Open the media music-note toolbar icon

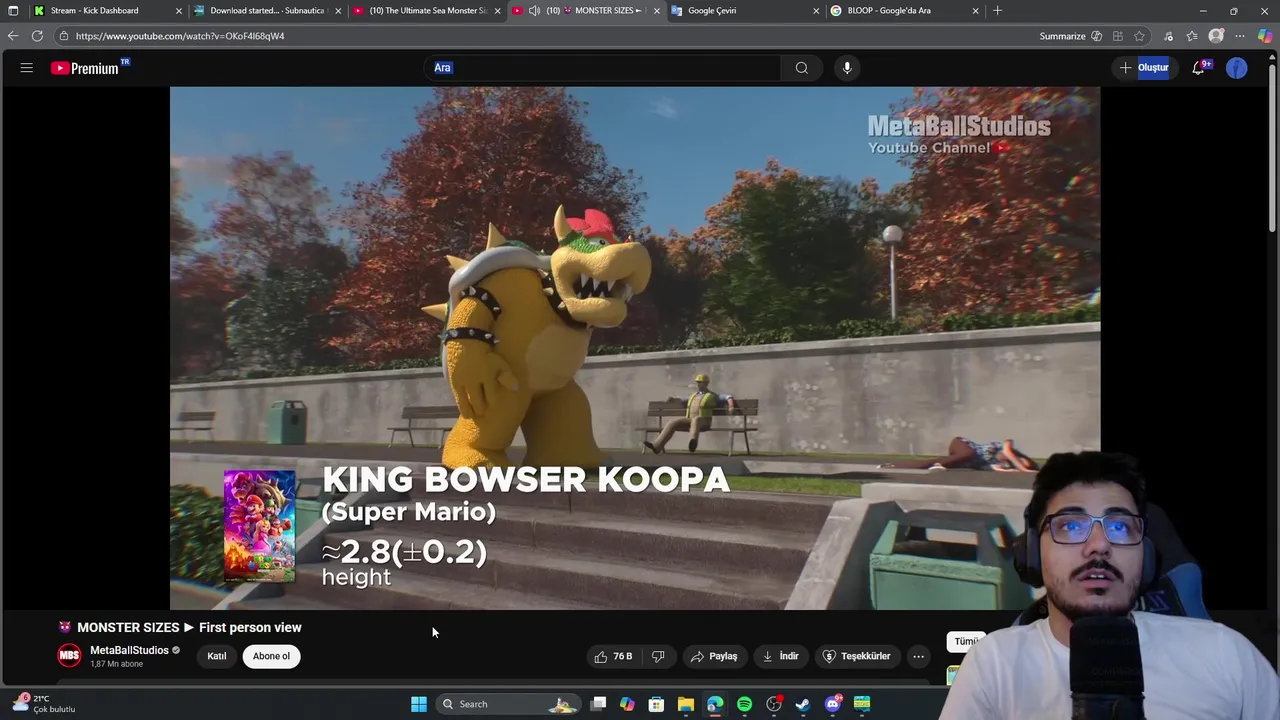coord(1168,36)
